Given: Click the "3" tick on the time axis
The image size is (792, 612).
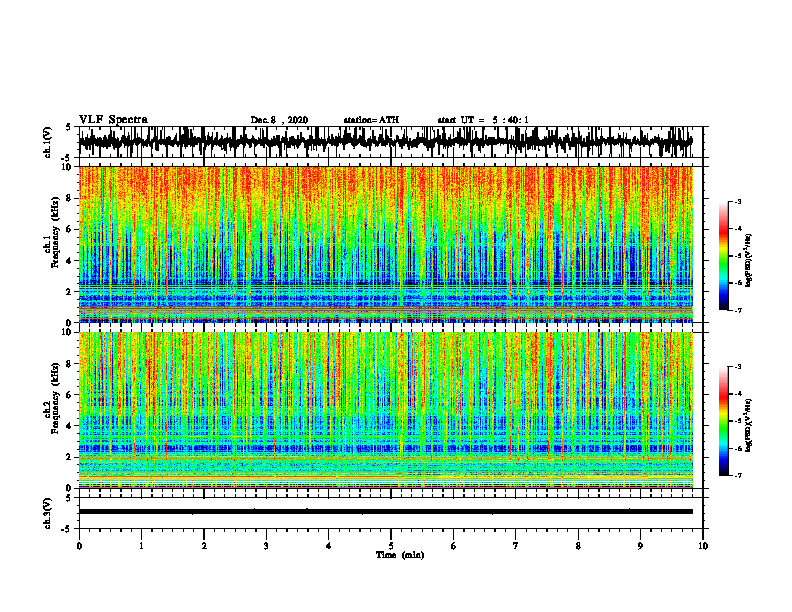Looking at the screenshot, I should 266,546.
